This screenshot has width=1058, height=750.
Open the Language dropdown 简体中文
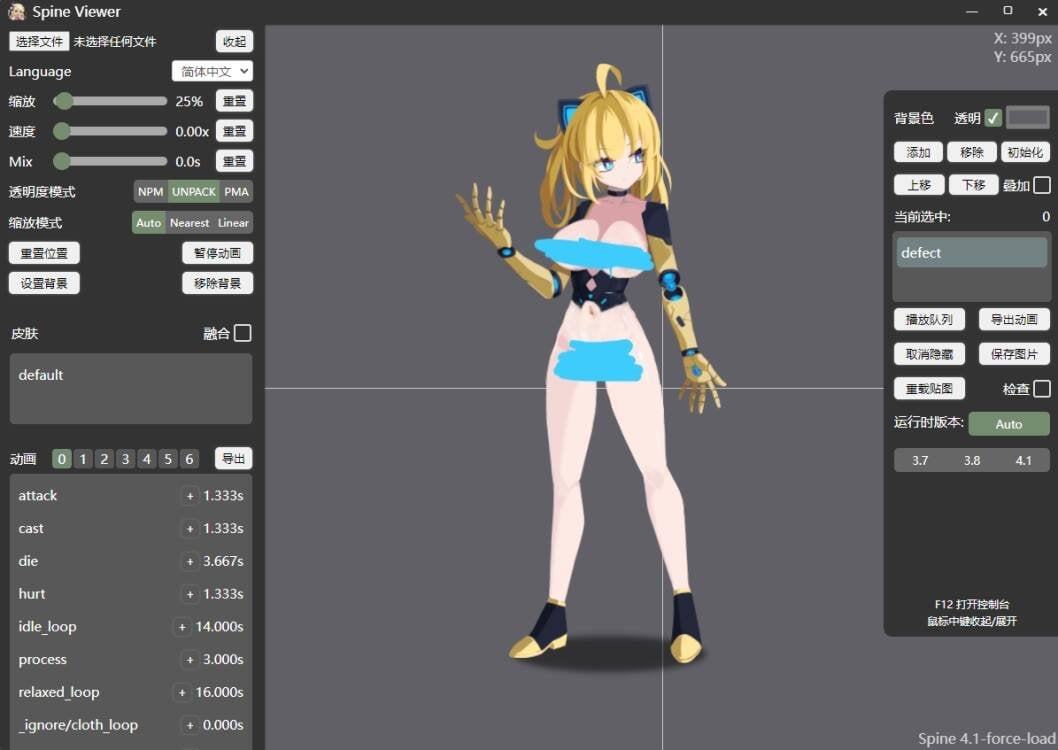tap(213, 71)
